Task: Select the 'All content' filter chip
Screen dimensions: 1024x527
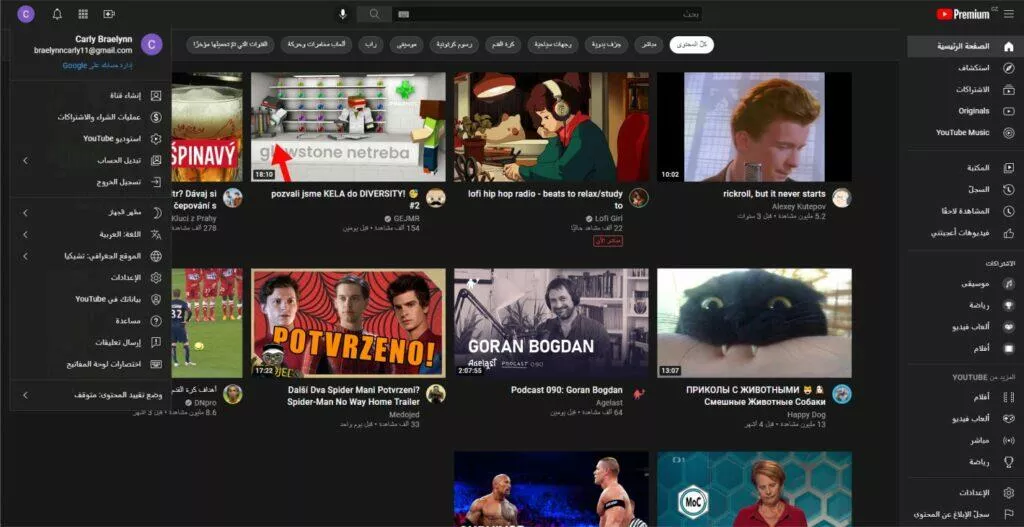Action: pyautogui.click(x=692, y=44)
